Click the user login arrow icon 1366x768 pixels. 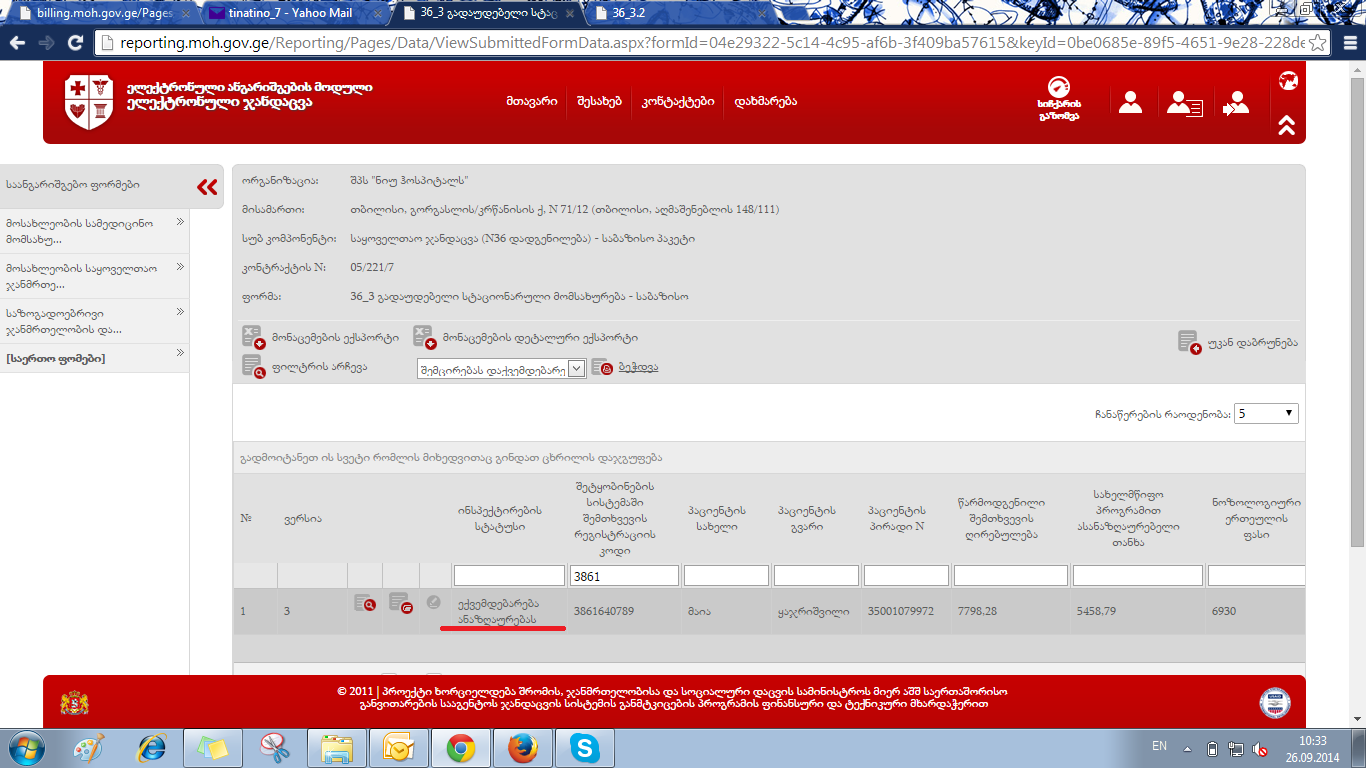(1236, 103)
